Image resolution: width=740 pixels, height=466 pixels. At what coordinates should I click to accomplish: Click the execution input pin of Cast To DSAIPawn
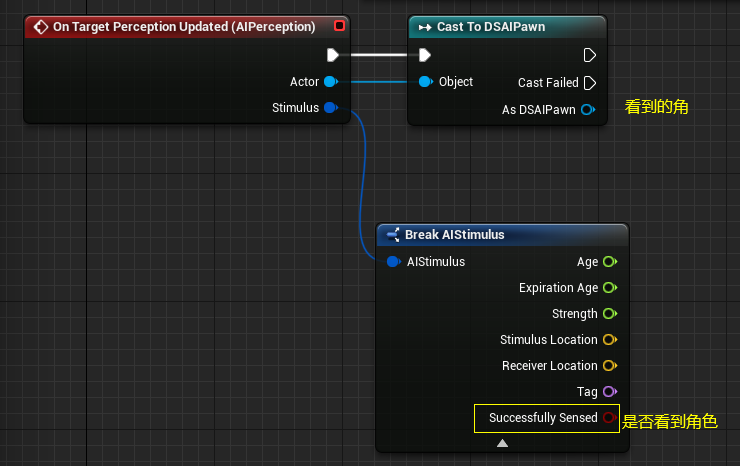coord(425,55)
